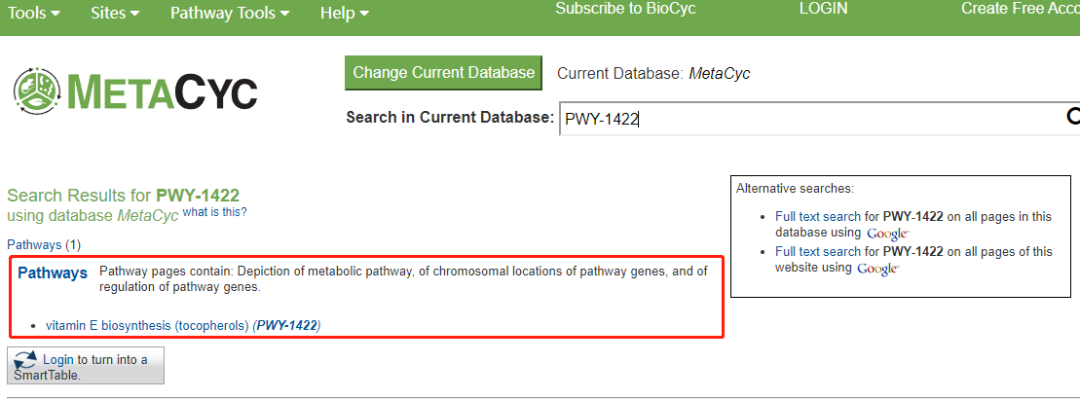The height and width of the screenshot is (400, 1080).
Task: Open the Tools dropdown menu
Action: (33, 13)
